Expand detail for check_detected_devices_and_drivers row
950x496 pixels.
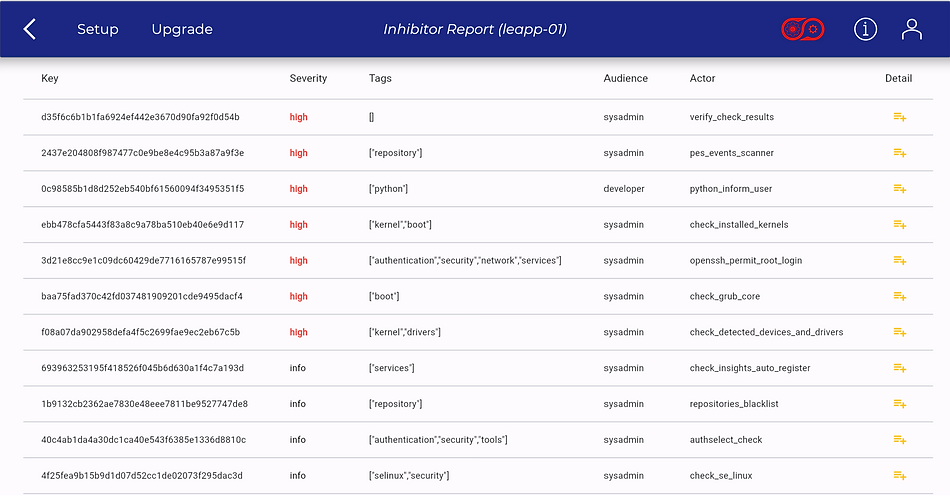tap(899, 332)
